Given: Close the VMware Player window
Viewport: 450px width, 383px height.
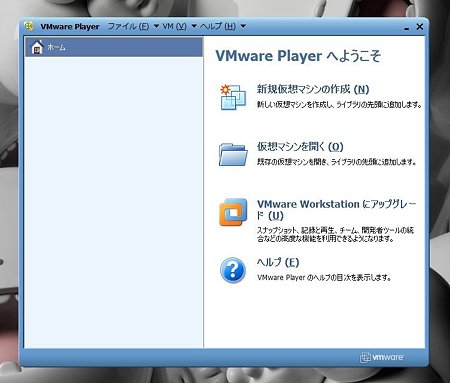Looking at the screenshot, I should (420, 27).
